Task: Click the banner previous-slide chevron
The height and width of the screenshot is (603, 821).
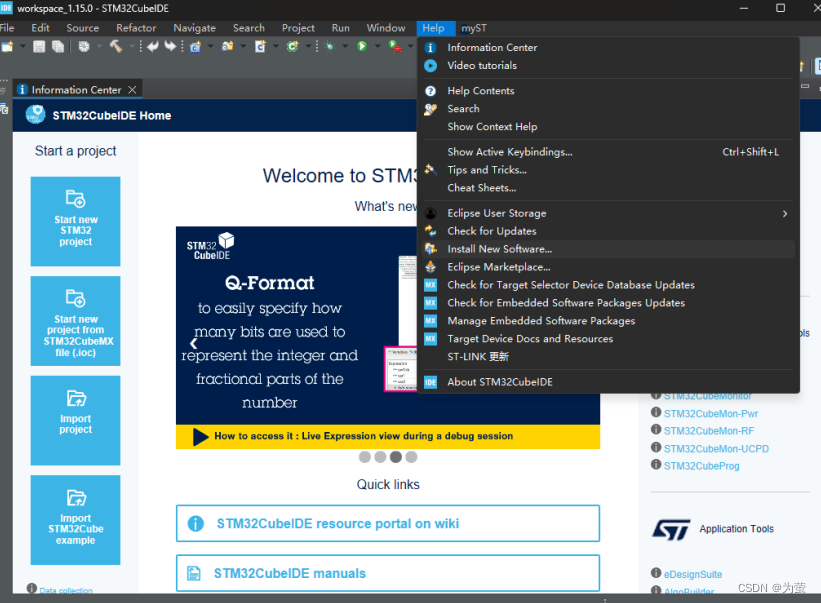Action: click(x=194, y=343)
